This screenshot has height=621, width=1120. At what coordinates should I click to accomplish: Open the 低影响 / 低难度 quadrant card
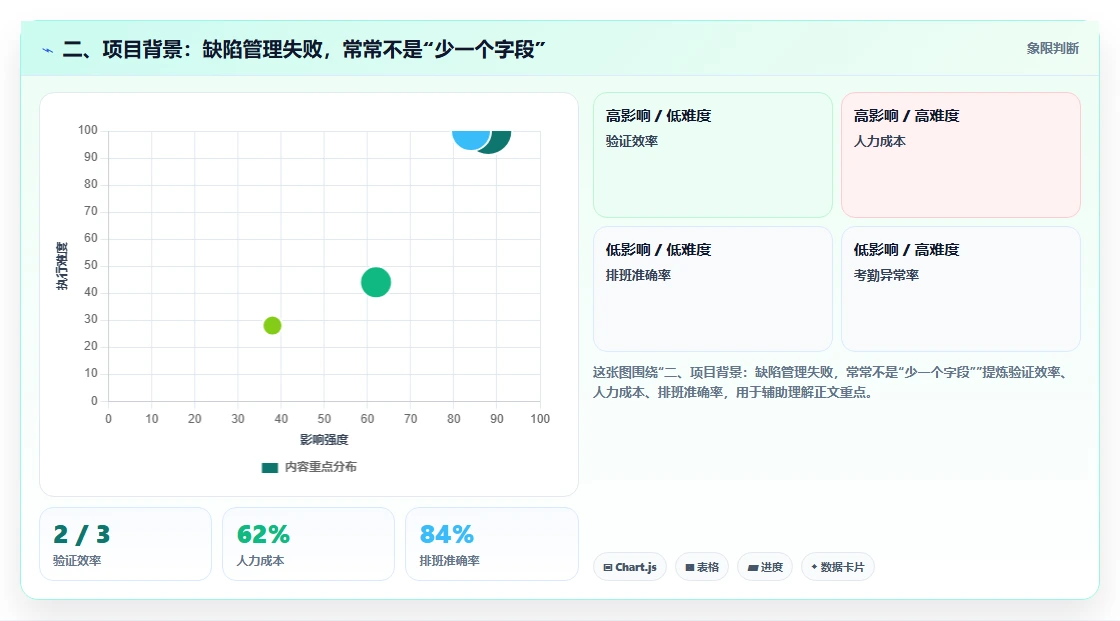tap(713, 289)
